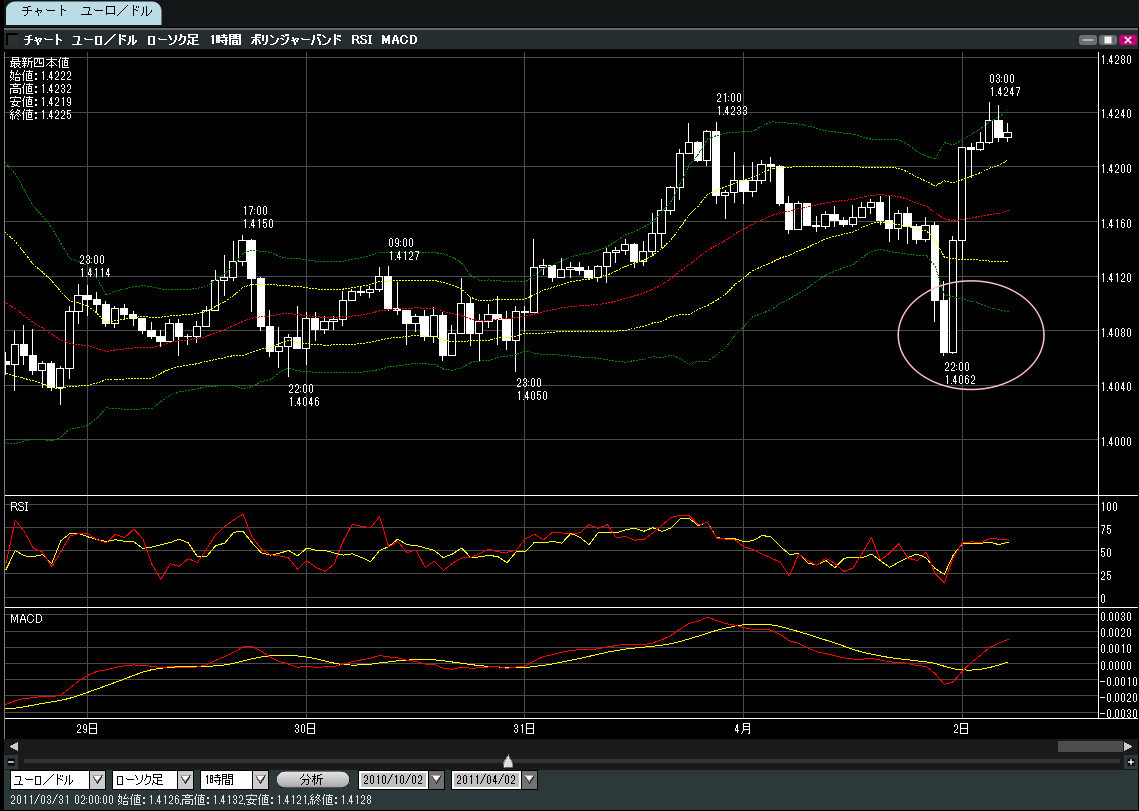
Task: Click the 分析 analysis button
Action: [312, 780]
